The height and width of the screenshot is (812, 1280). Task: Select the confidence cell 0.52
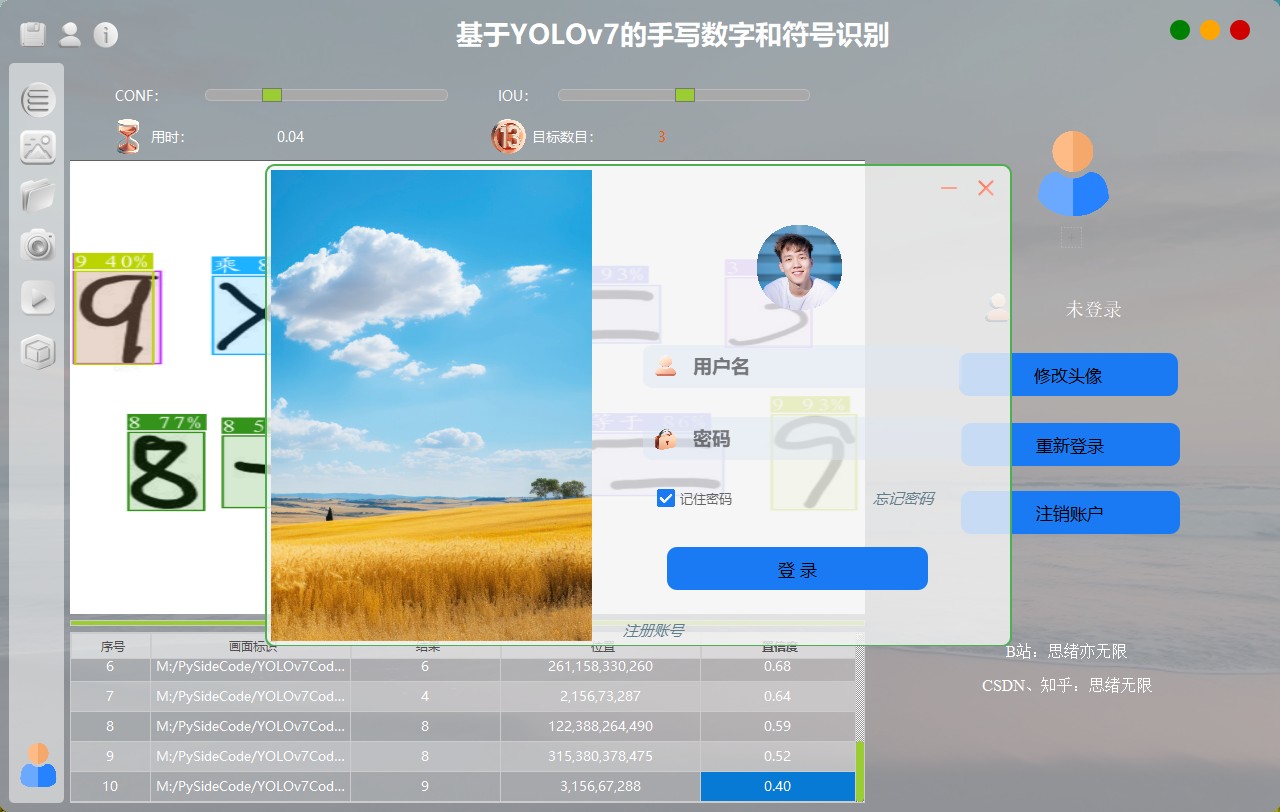click(x=777, y=756)
